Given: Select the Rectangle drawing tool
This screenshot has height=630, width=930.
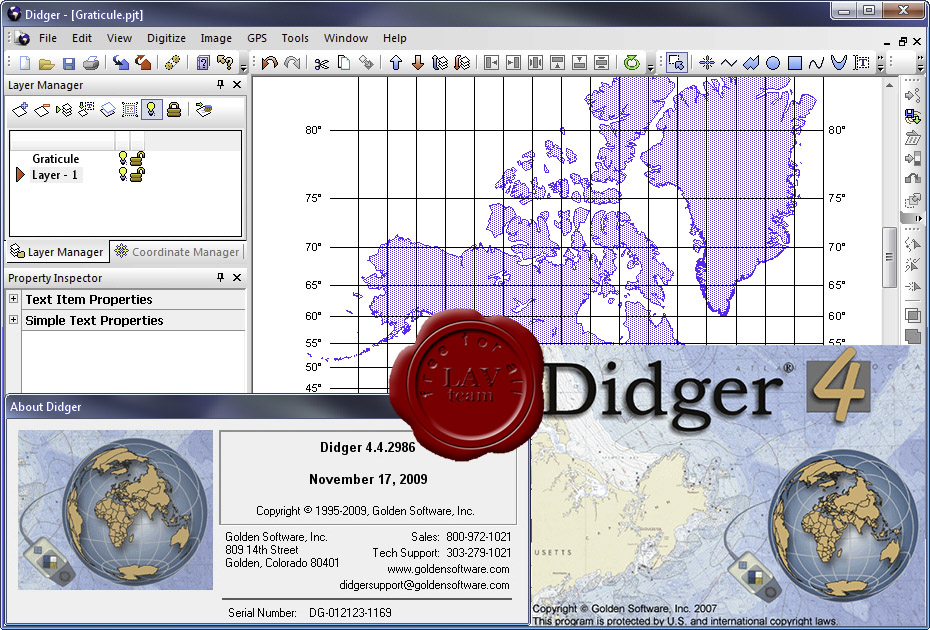Looking at the screenshot, I should pos(795,63).
